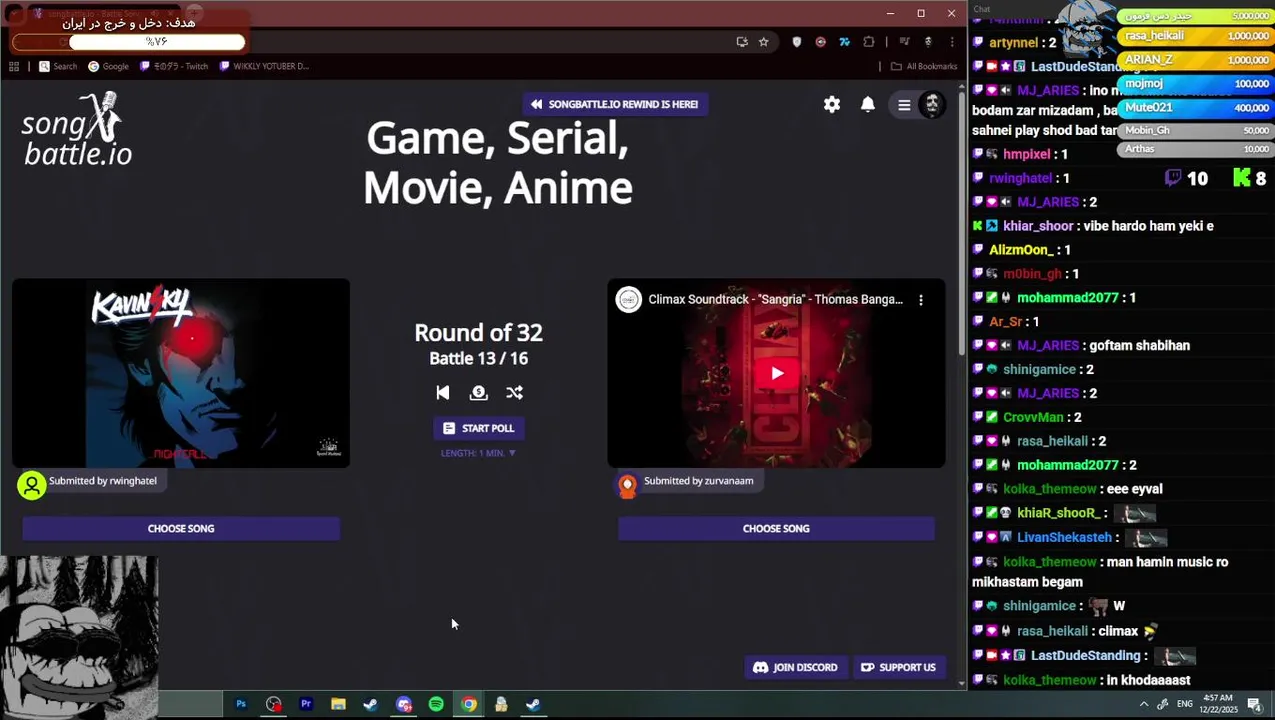Click the Climax Soundtrack video title
This screenshot has width=1275, height=720.
click(775, 299)
